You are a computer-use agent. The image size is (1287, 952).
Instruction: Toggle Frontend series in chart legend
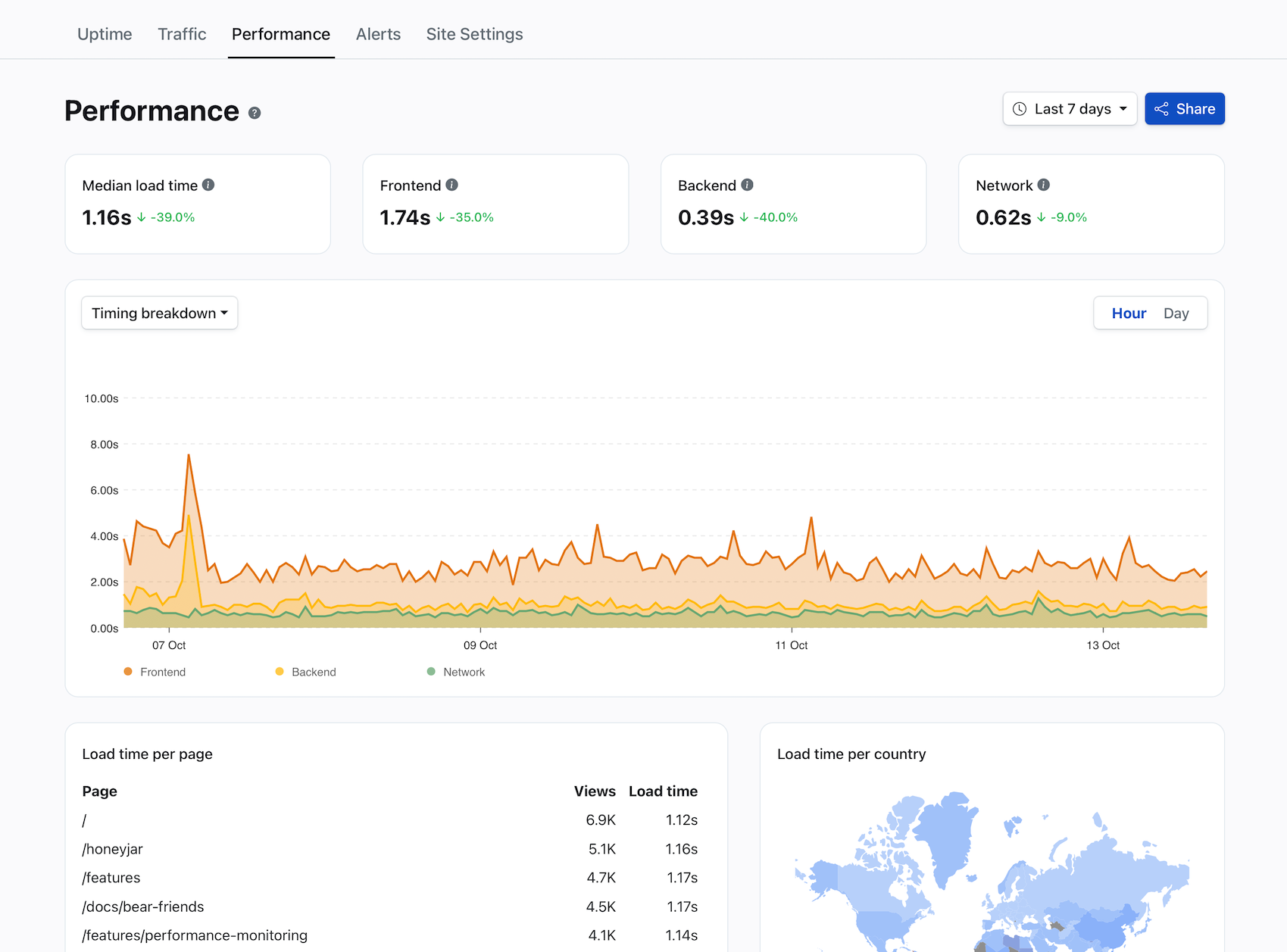click(155, 672)
